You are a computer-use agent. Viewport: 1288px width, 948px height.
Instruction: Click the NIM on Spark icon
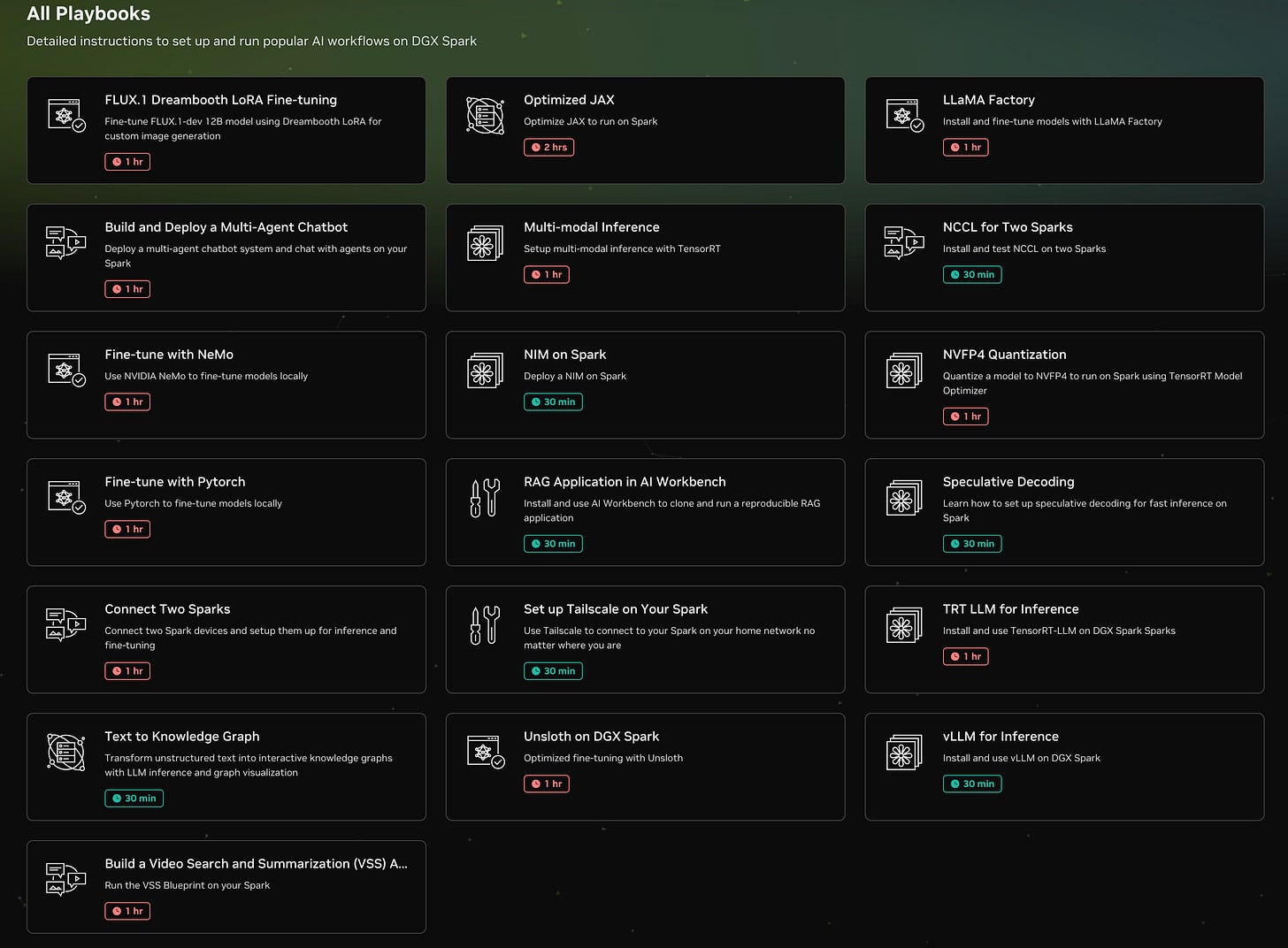pyautogui.click(x=485, y=370)
